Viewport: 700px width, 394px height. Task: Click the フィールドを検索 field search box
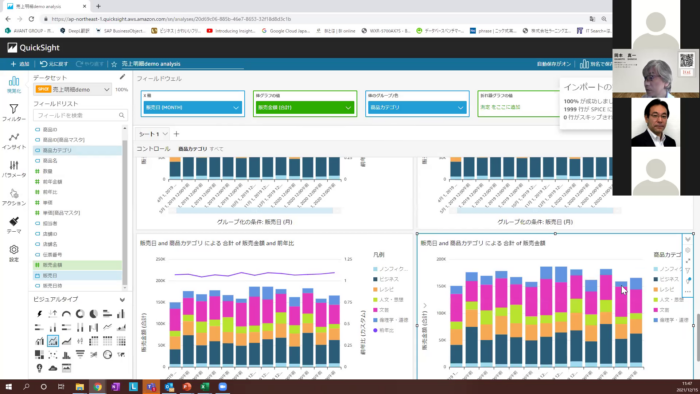pyautogui.click(x=80, y=116)
